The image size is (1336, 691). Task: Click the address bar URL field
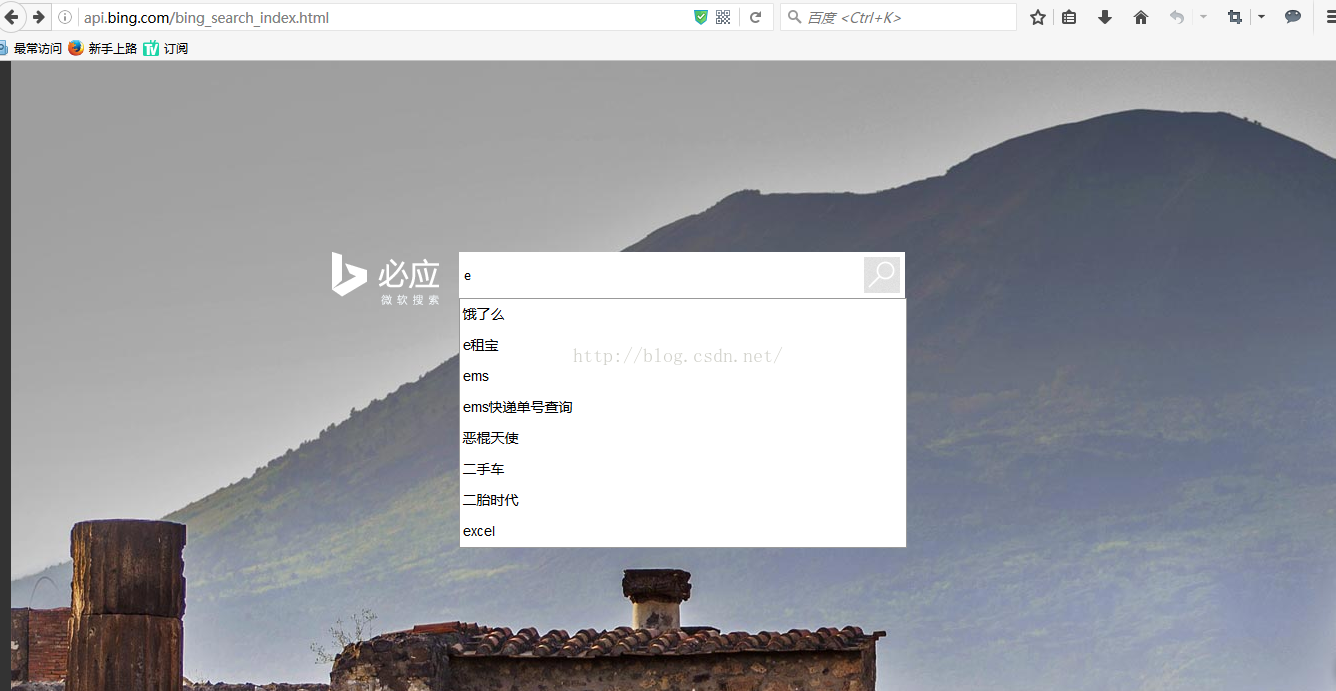[385, 17]
